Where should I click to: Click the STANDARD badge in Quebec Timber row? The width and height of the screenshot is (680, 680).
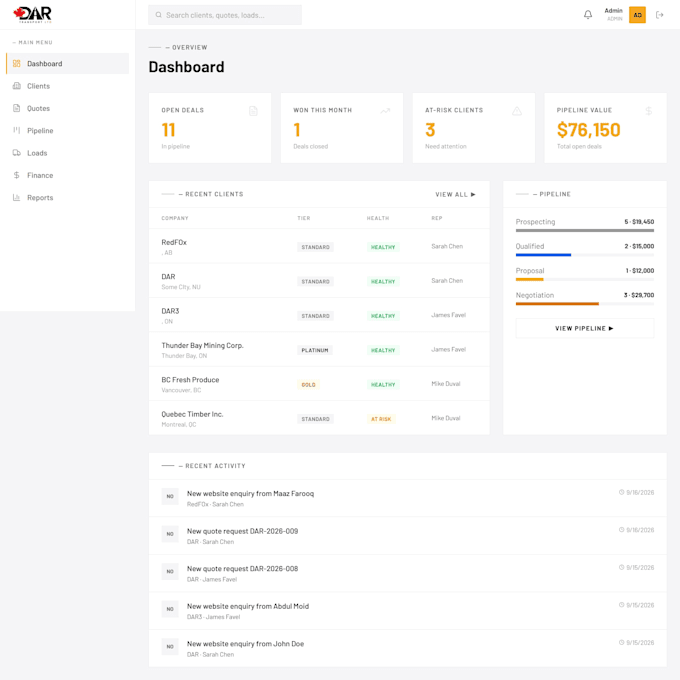(x=315, y=419)
